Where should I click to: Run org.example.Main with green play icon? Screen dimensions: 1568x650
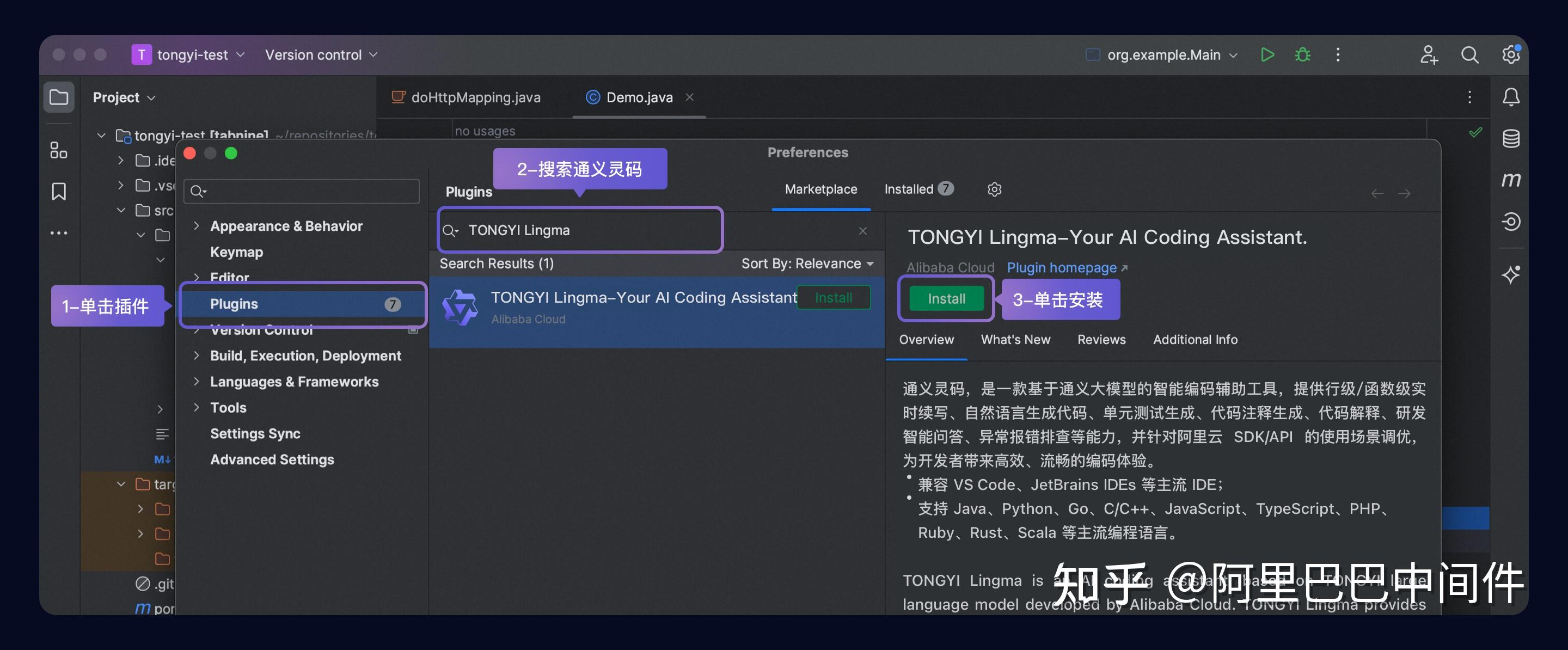[1267, 55]
